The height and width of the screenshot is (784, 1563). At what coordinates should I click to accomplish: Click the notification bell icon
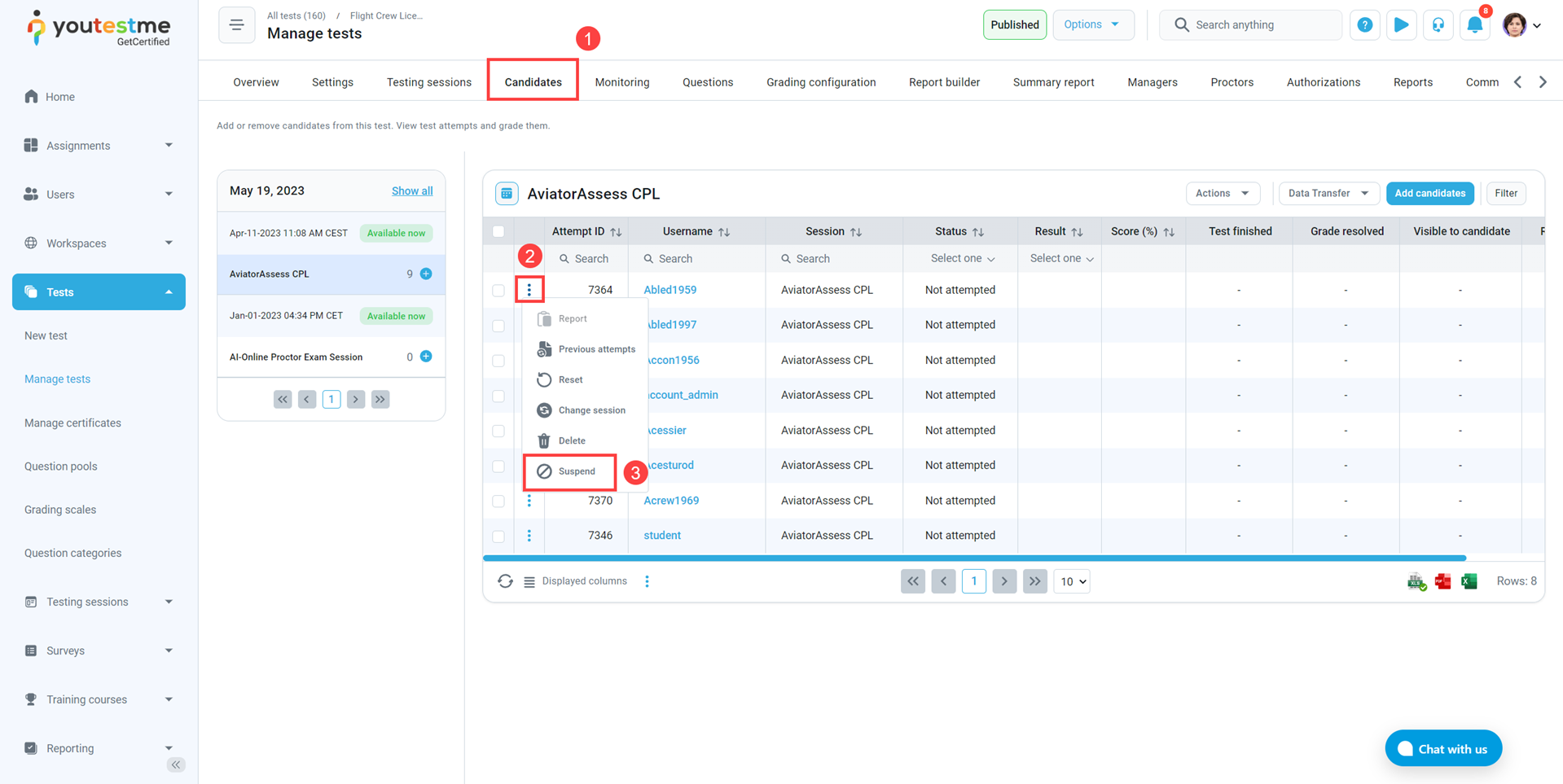point(1474,25)
